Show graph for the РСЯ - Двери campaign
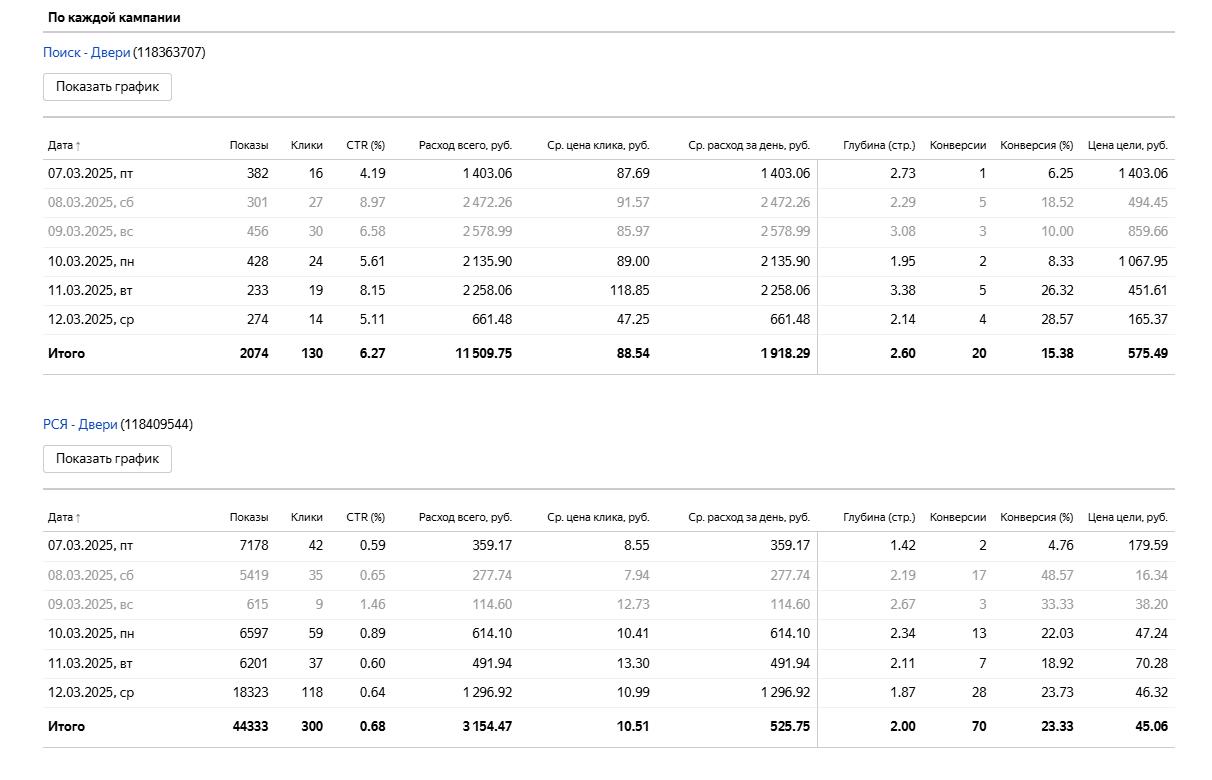Screen dimensions: 1212x780 (x=107, y=459)
